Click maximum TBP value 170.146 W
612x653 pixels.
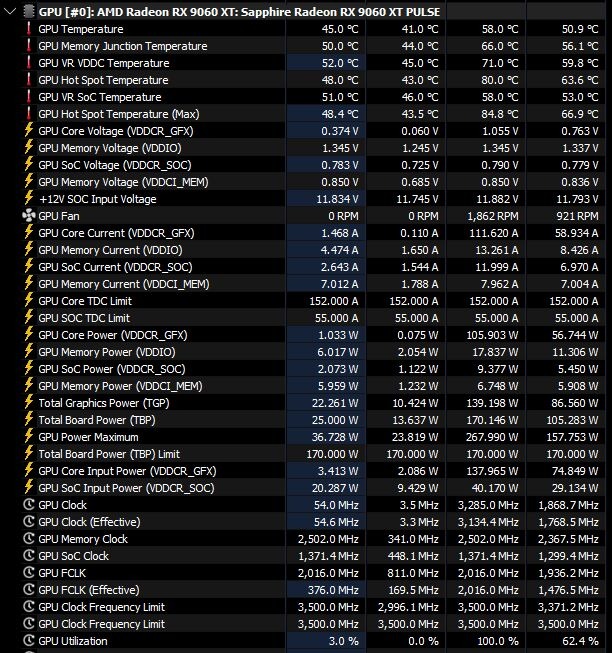pos(492,420)
